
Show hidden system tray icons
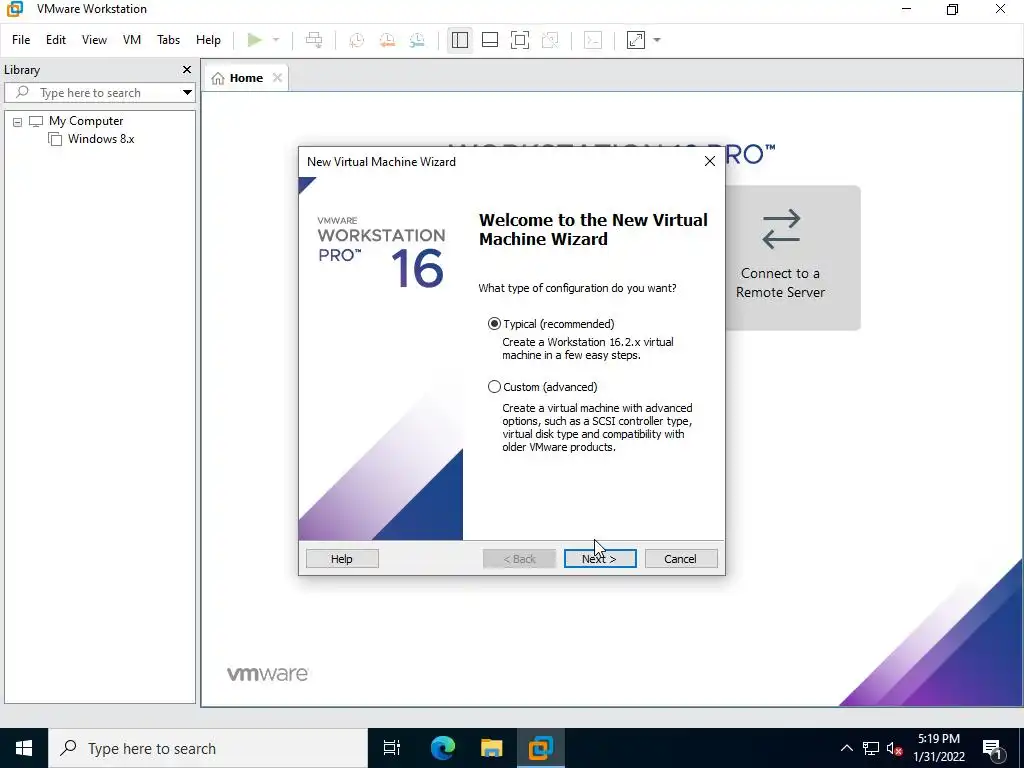coord(846,748)
